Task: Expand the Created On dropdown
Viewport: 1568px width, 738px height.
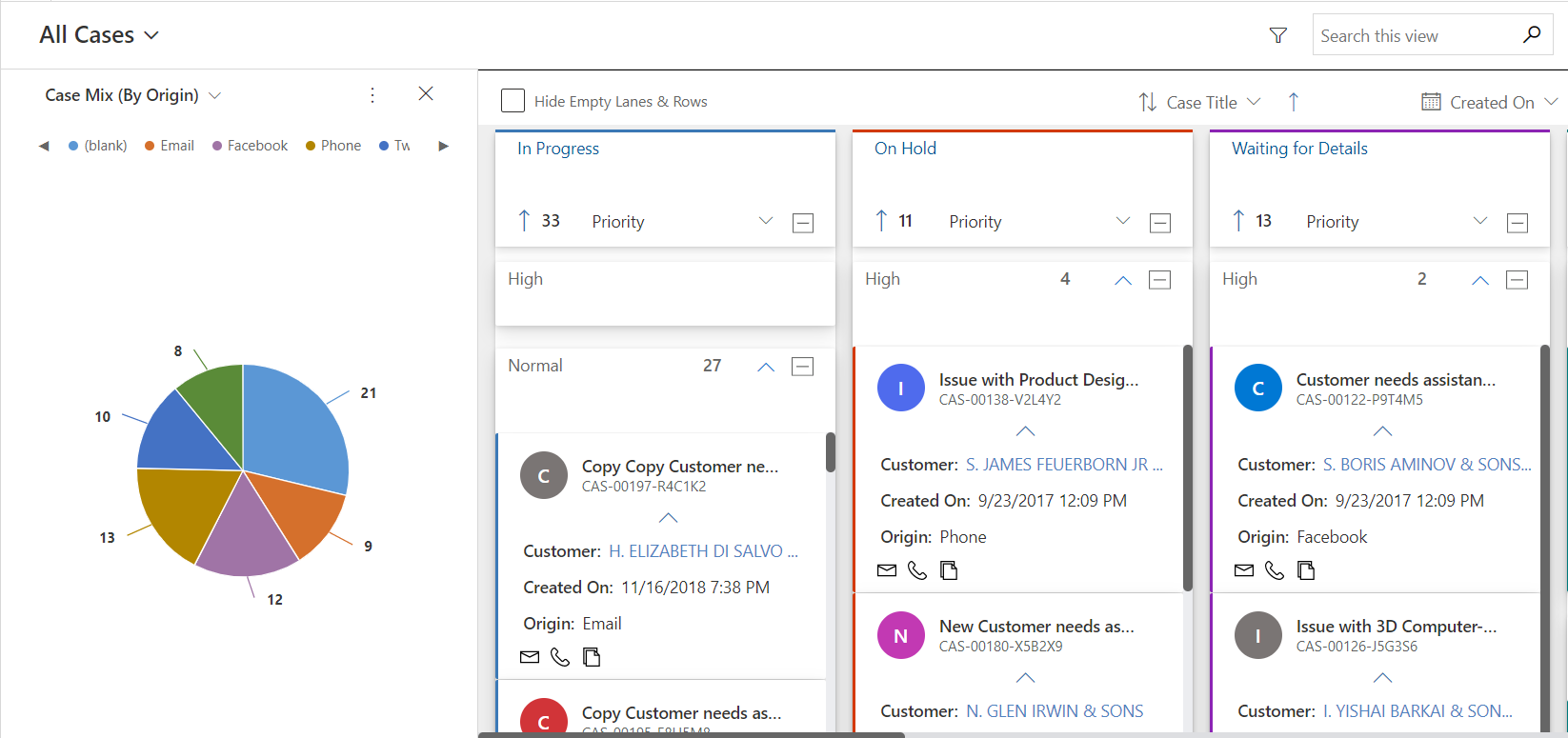Action: click(1551, 102)
